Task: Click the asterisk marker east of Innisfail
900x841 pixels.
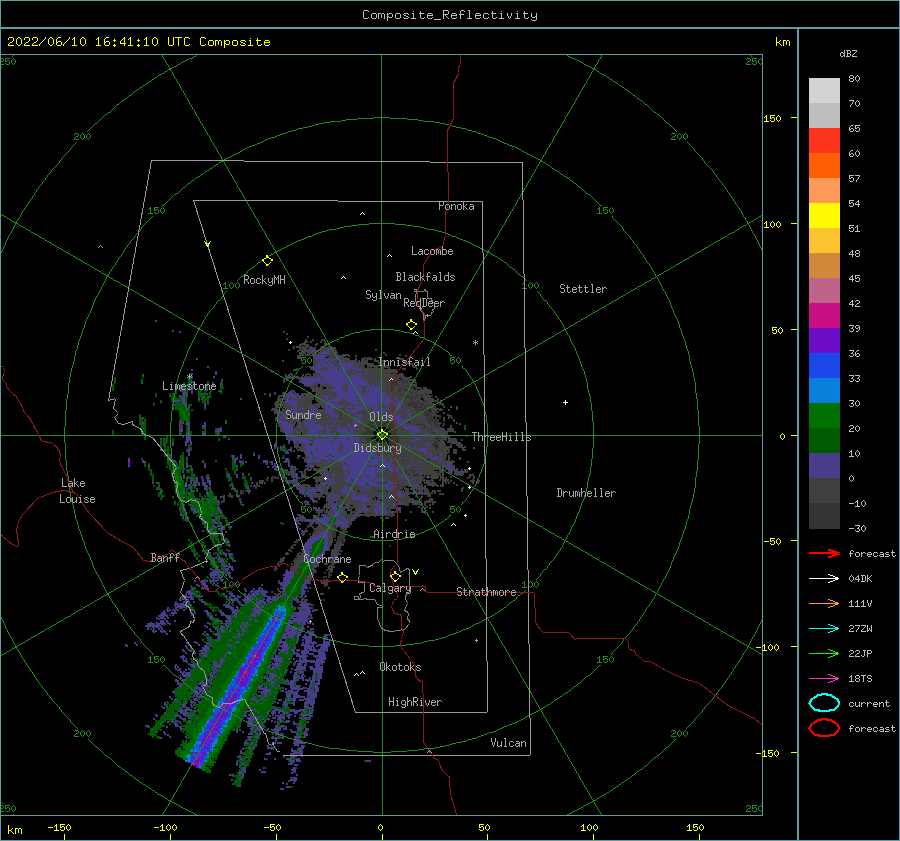Action: coord(475,343)
